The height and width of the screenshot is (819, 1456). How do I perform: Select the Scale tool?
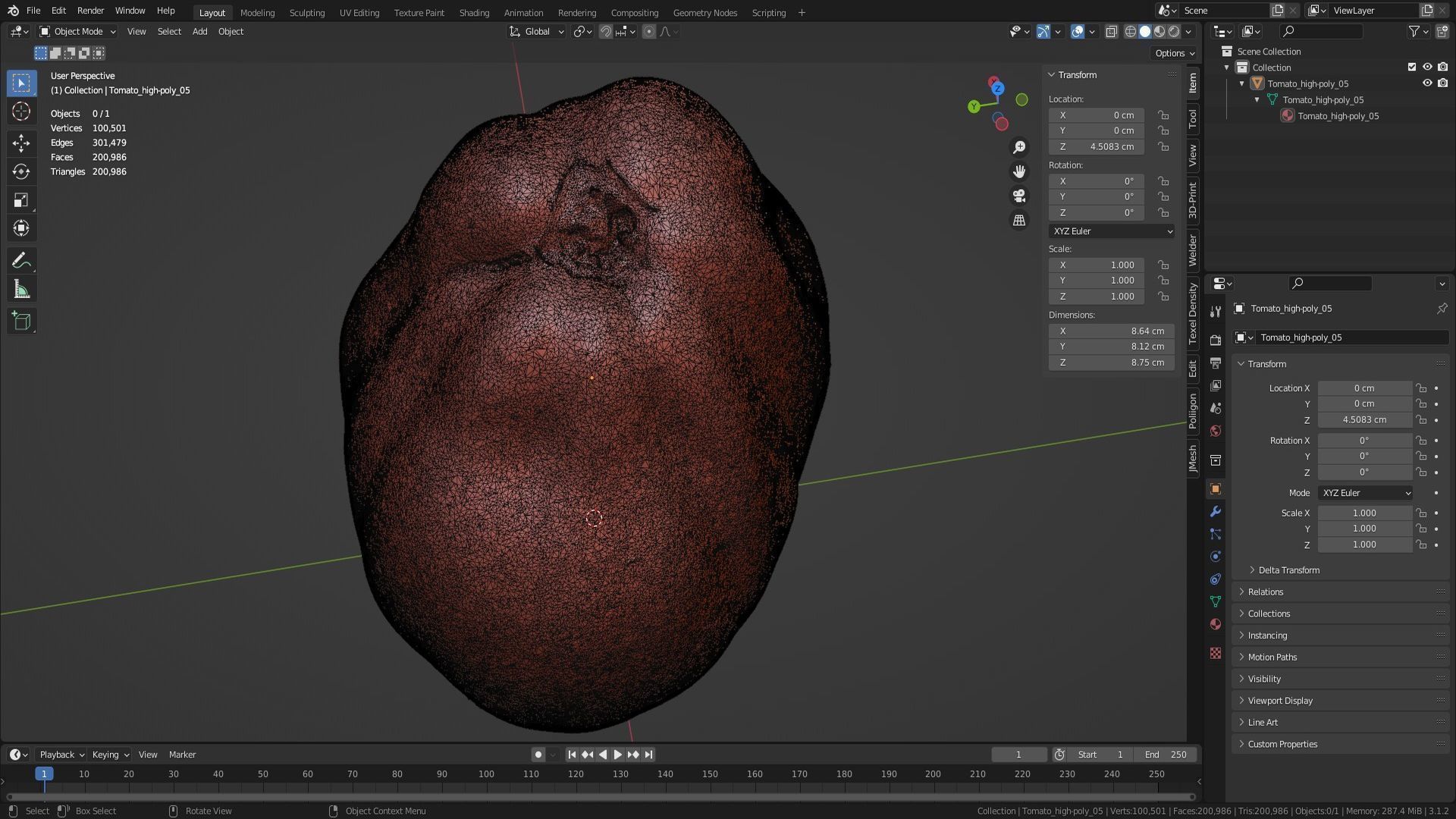click(21, 200)
